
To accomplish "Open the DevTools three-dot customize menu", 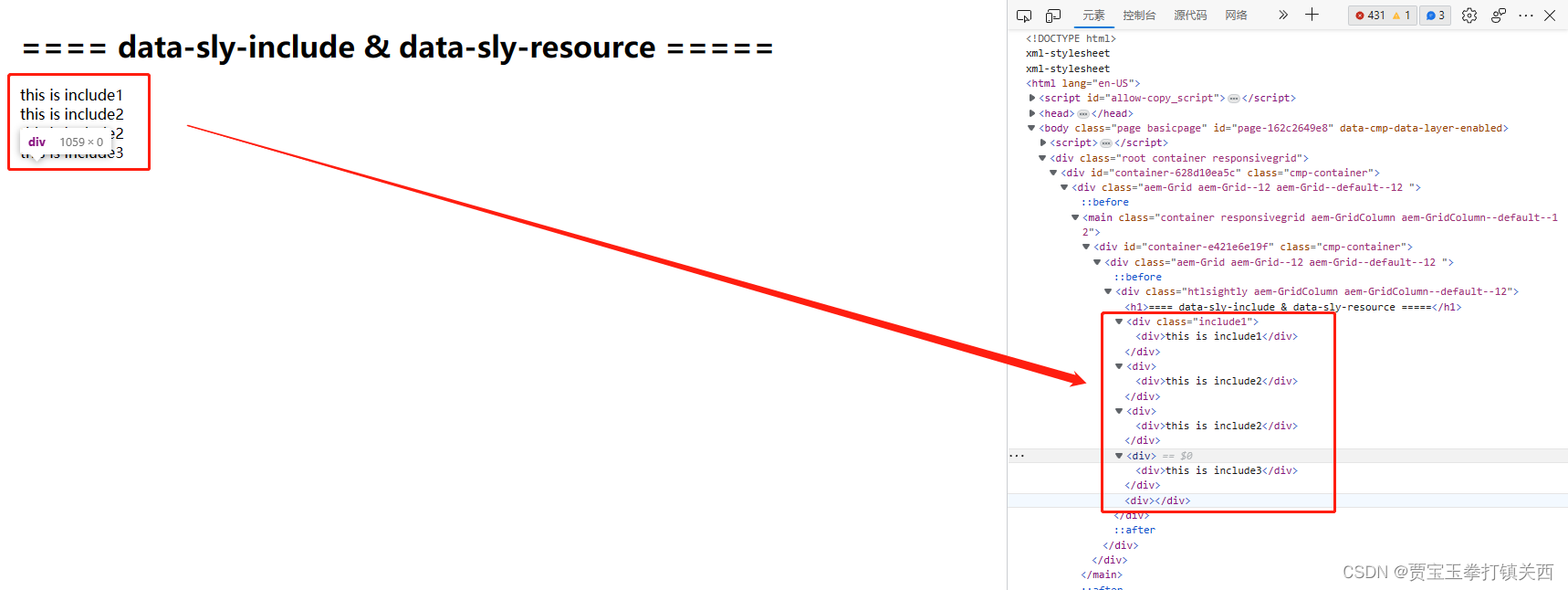I will pyautogui.click(x=1526, y=16).
